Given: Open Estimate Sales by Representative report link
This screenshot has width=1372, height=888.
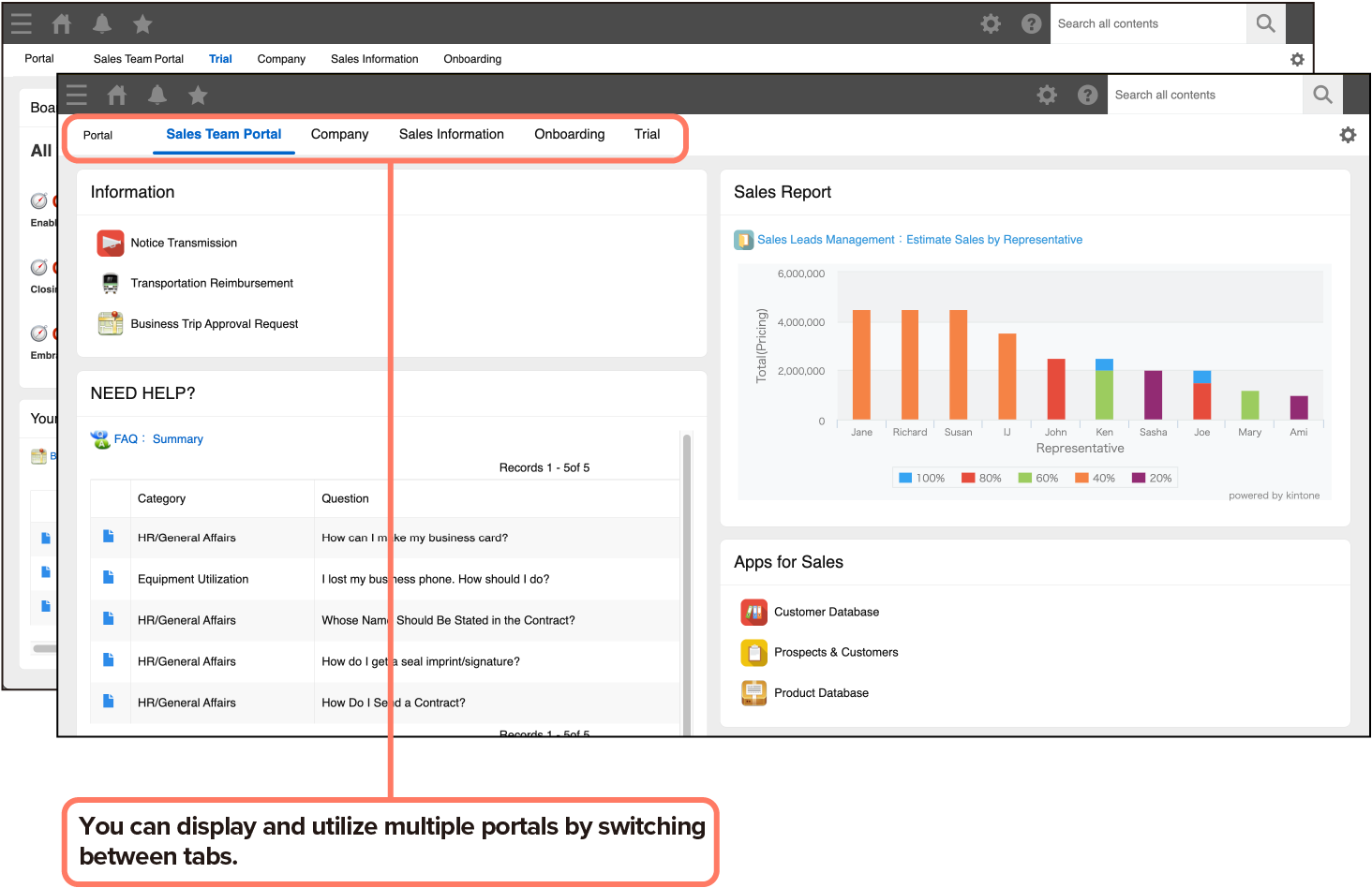Looking at the screenshot, I should click(993, 240).
